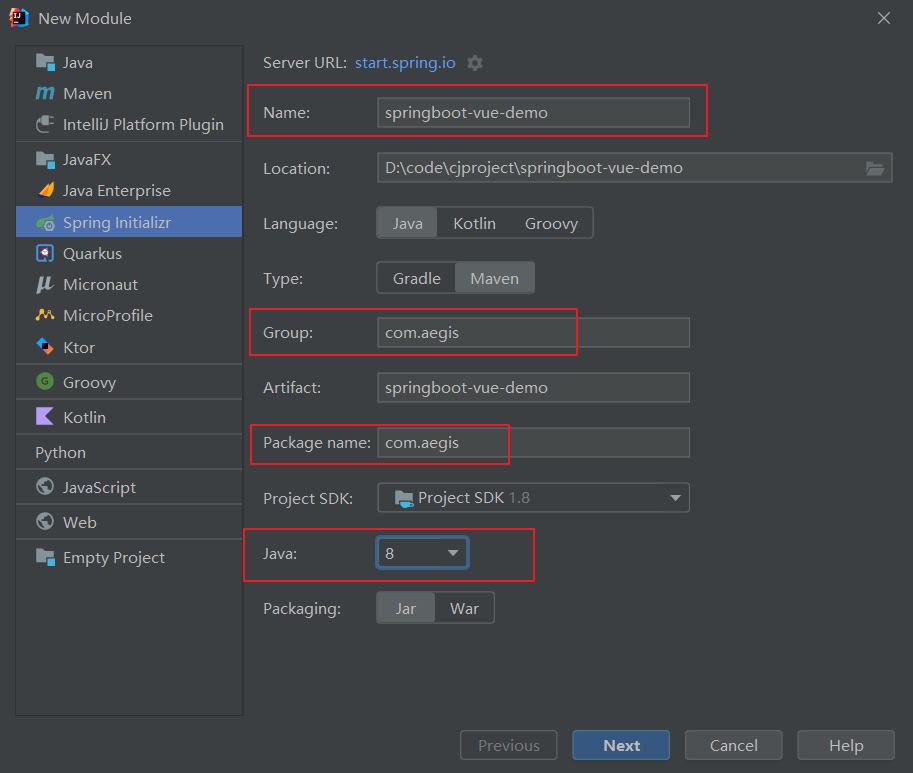
Task: Select Groovy language option
Action: [551, 224]
